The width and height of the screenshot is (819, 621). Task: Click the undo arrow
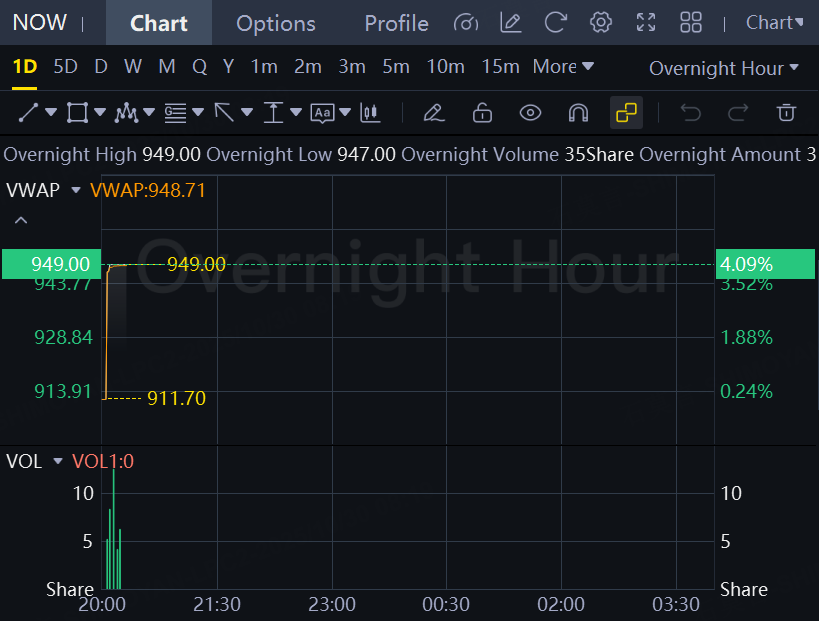691,113
